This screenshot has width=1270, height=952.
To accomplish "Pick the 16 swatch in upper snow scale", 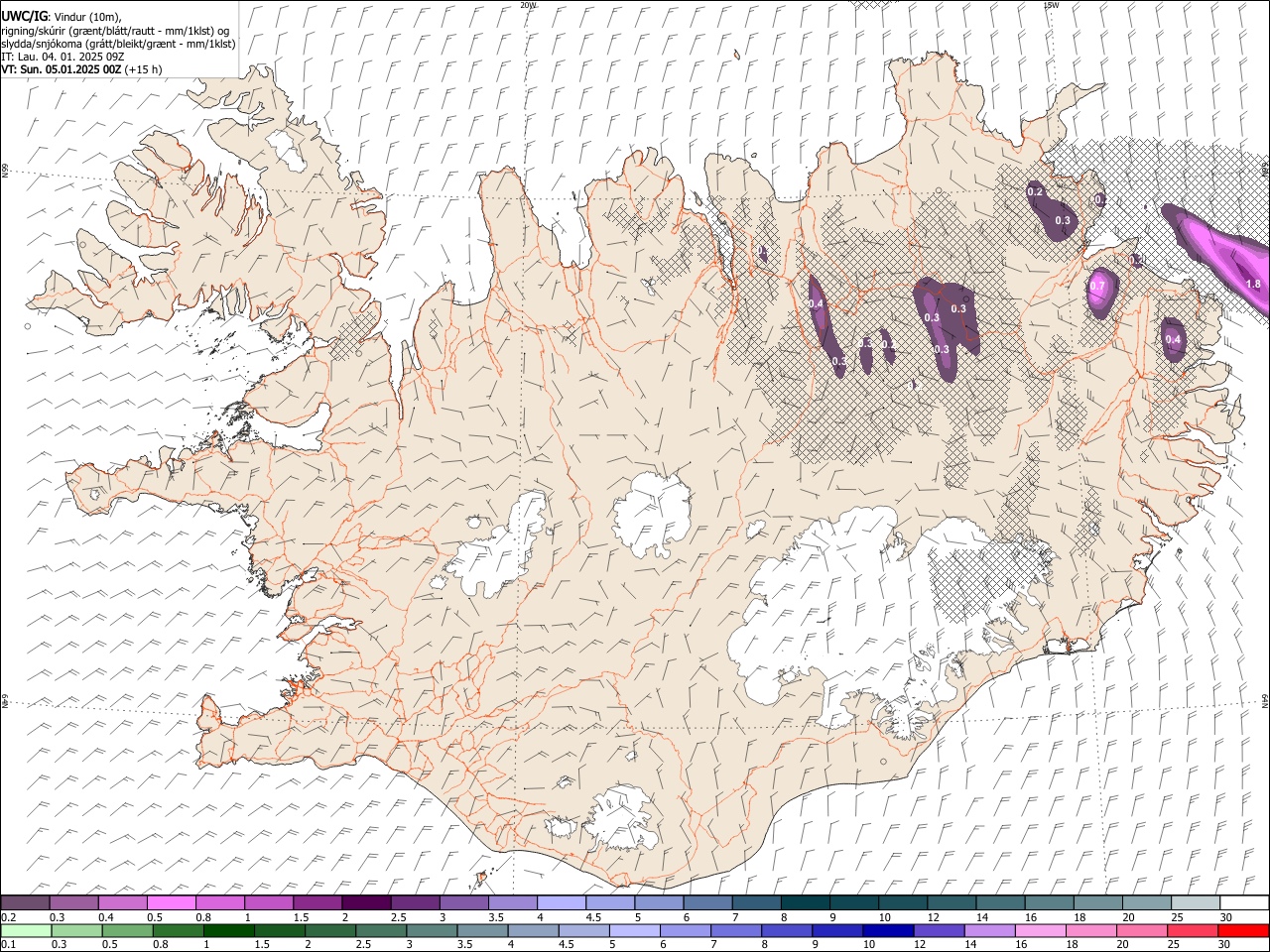I will 1050,902.
